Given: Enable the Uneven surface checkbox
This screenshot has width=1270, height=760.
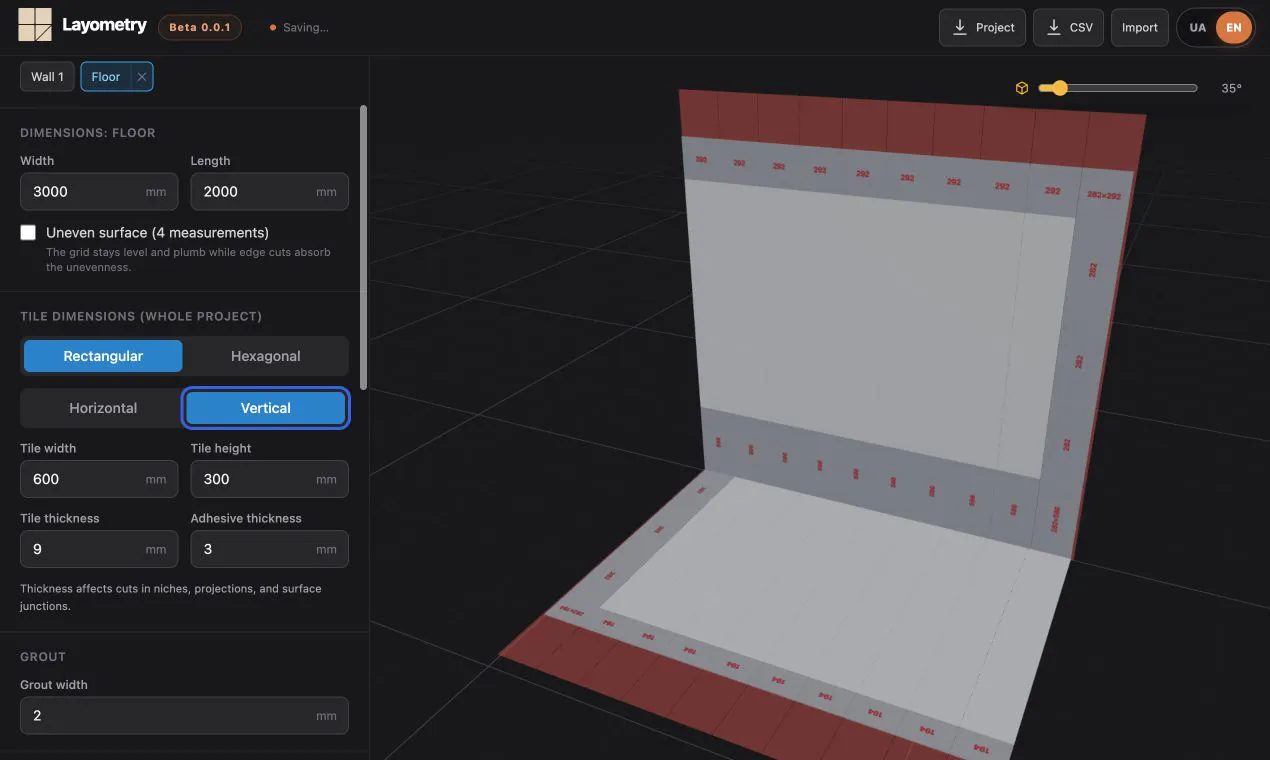Looking at the screenshot, I should coord(28,232).
